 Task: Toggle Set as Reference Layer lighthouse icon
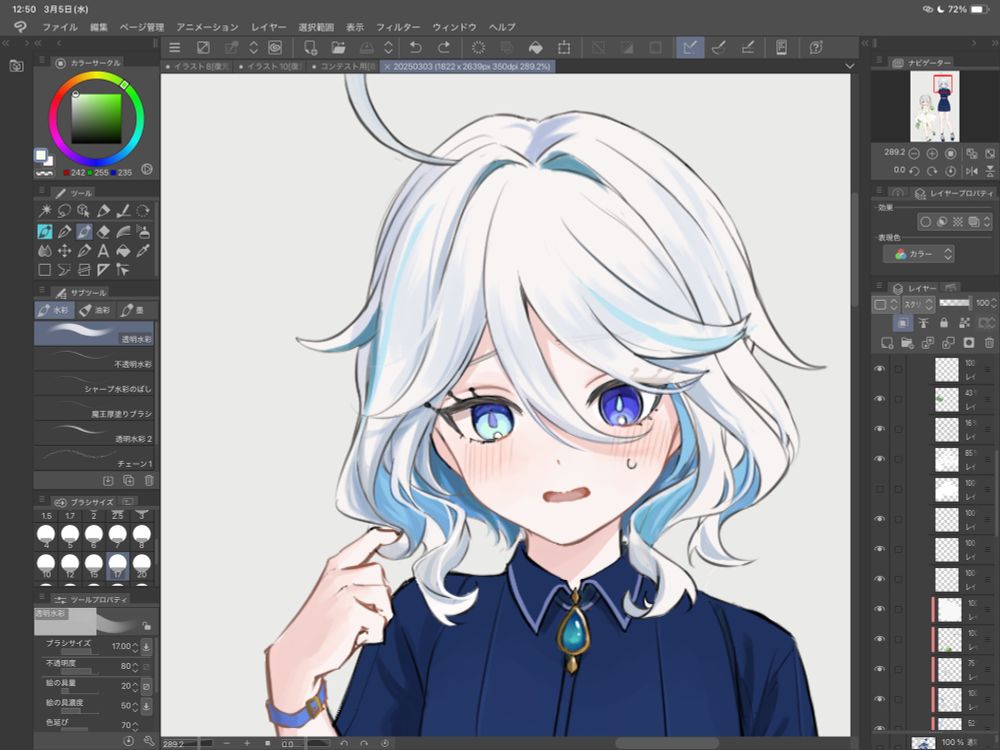[x=923, y=323]
